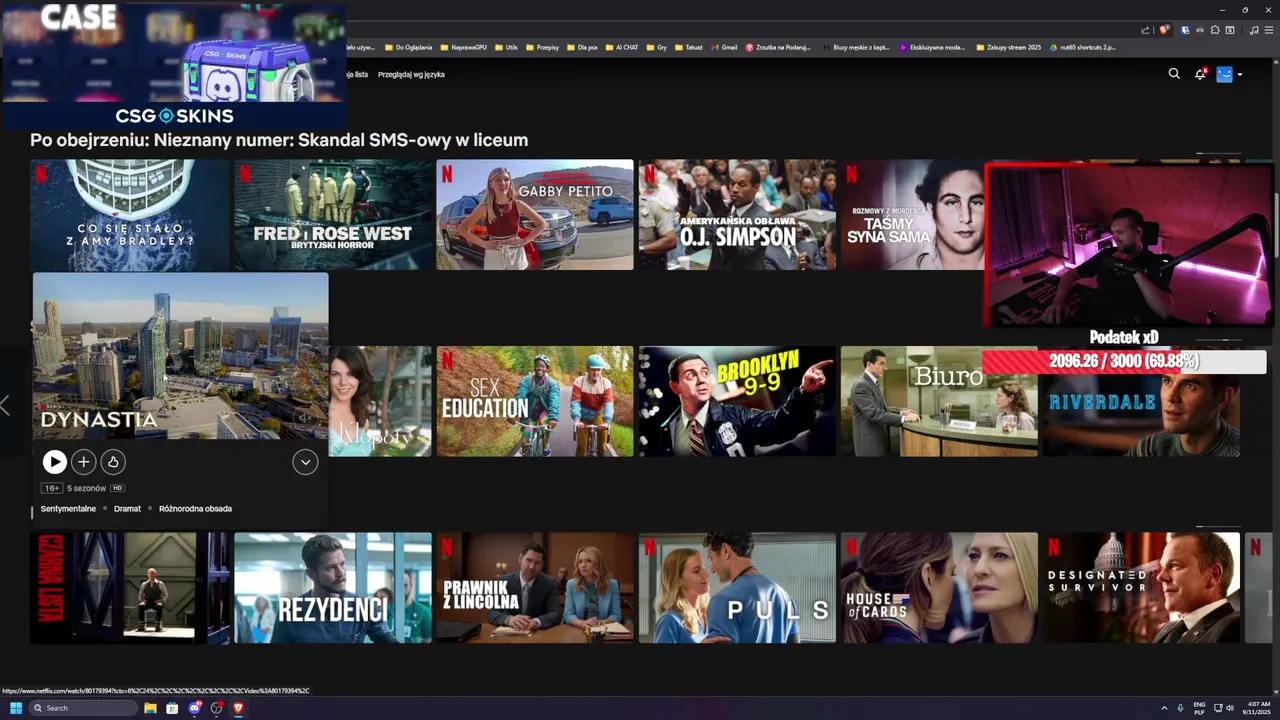Open 'Amerykańska obława O.J. Simpson' card
Screen dimensions: 1280x720
click(737, 214)
